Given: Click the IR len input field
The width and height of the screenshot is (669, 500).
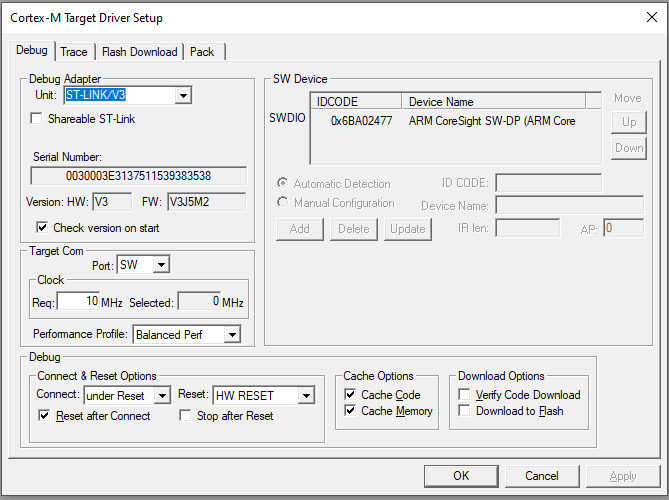Looking at the screenshot, I should 528,228.
